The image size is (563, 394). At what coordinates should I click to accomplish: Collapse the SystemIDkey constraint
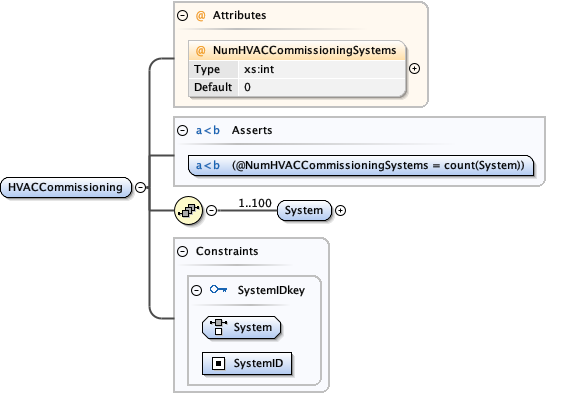point(196,290)
